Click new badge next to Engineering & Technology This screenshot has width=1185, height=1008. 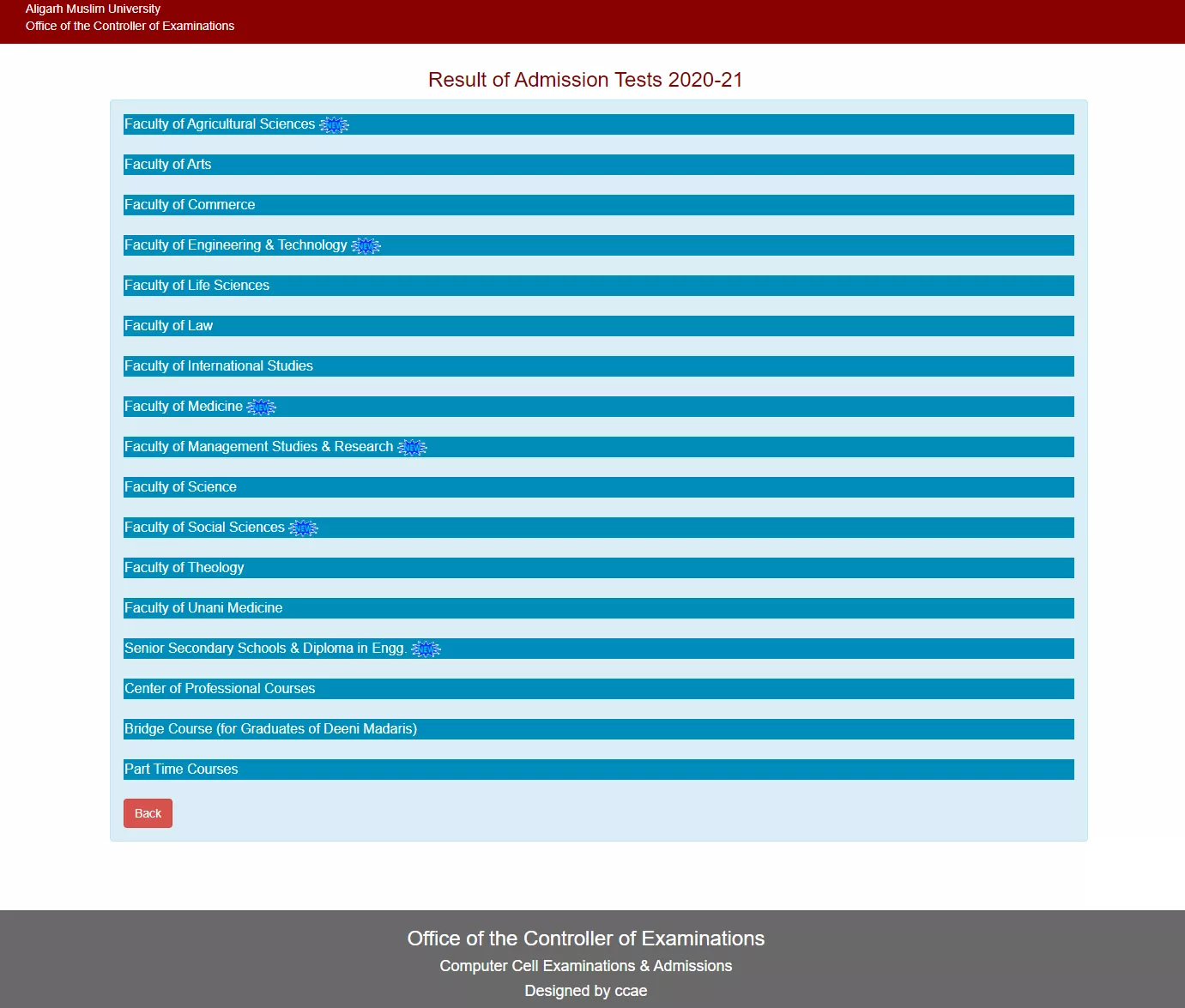[x=366, y=246]
